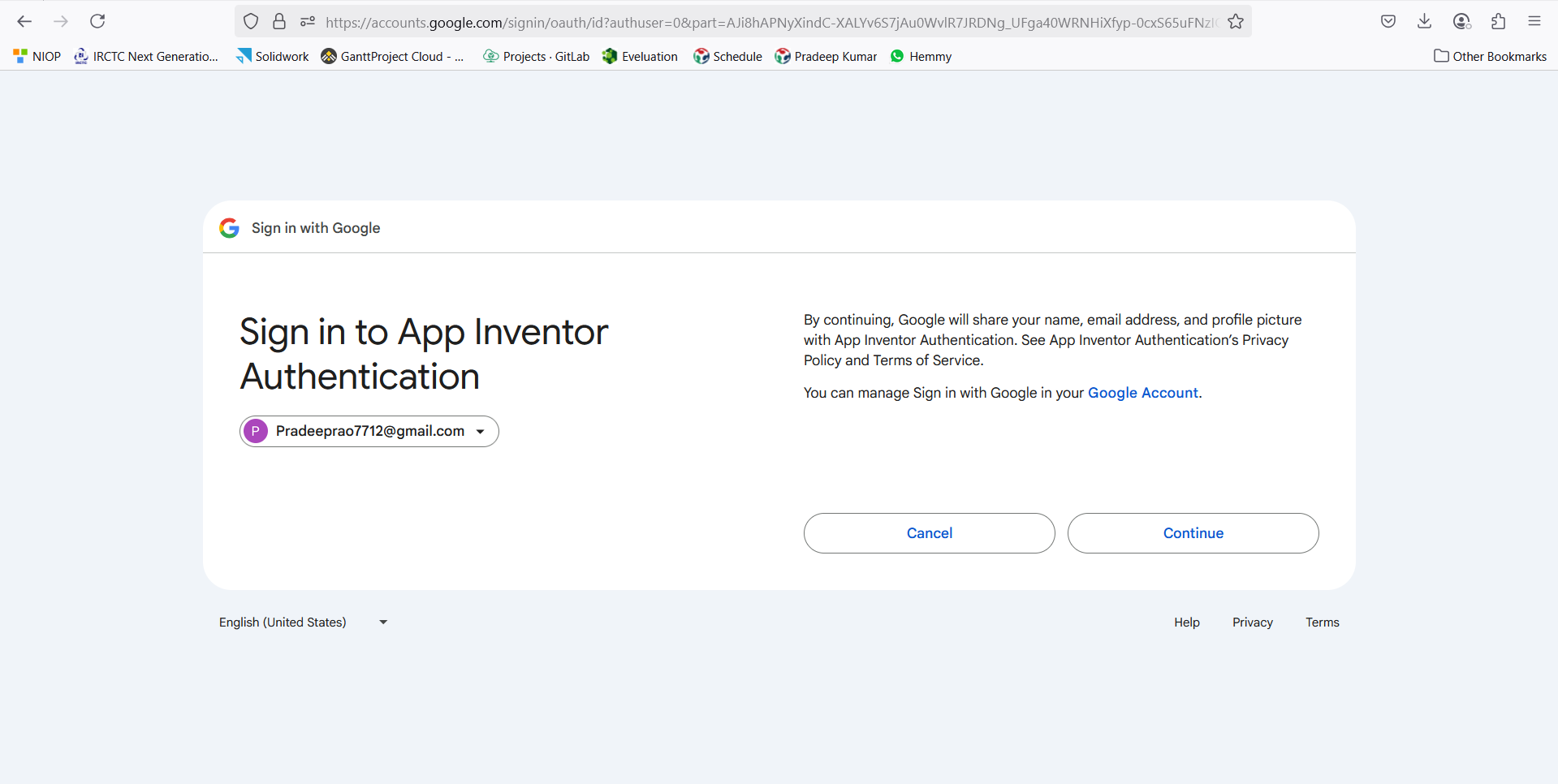Click the address bar URL
This screenshot has width=1558, height=784.
point(770,22)
